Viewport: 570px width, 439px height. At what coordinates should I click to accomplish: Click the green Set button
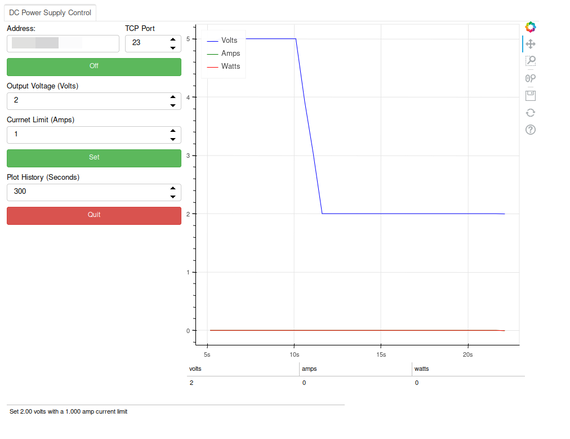point(94,158)
